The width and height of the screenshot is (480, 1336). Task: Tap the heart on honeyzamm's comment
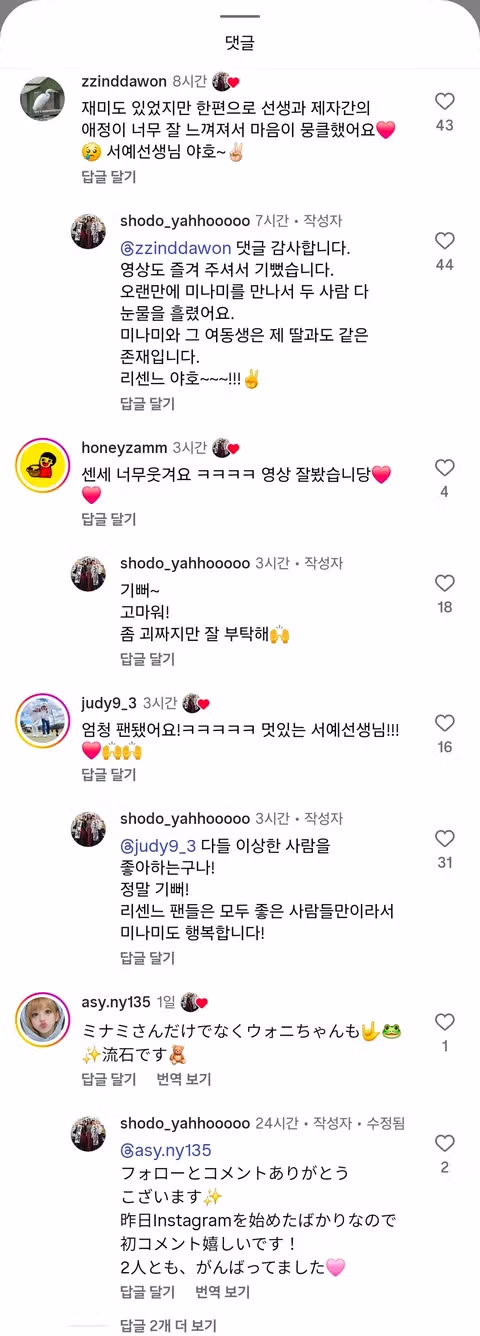[x=445, y=467]
